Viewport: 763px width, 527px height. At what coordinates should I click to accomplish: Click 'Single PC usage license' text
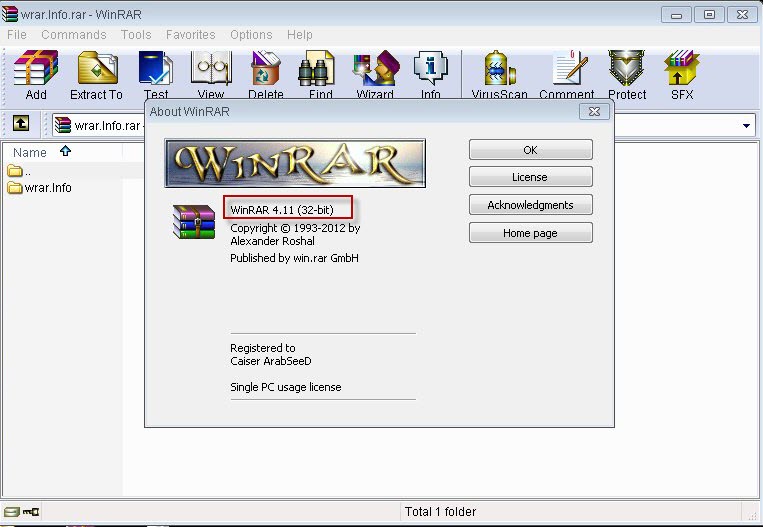(286, 387)
